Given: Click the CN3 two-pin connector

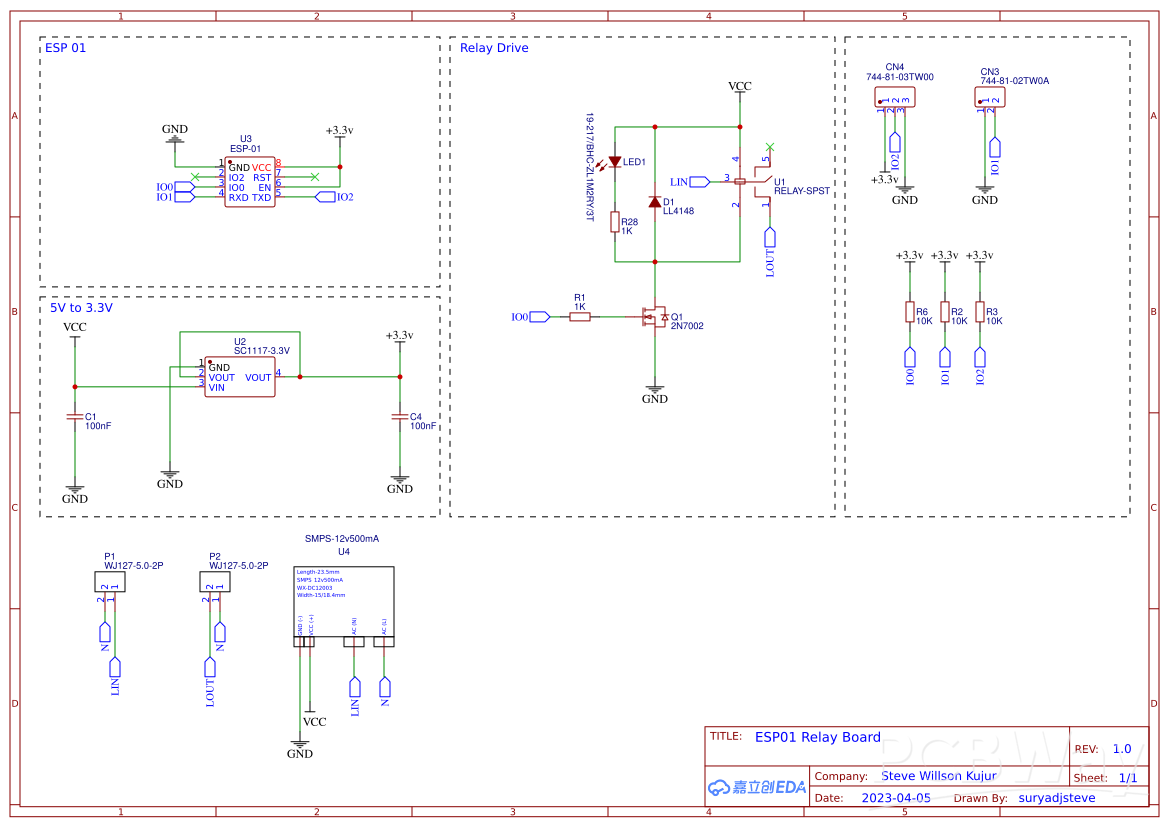Looking at the screenshot, I should [989, 97].
